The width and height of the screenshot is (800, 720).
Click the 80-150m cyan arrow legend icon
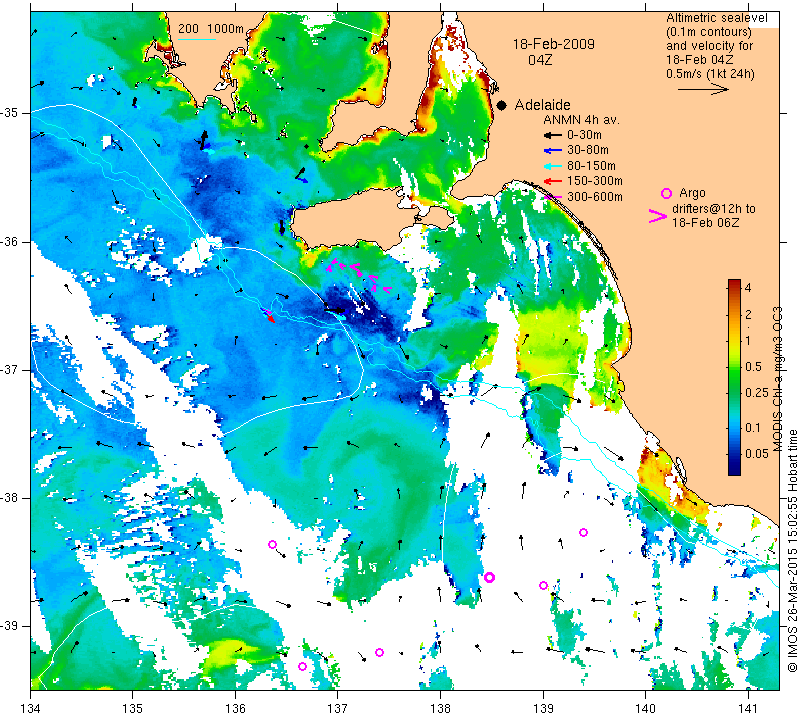552,166
